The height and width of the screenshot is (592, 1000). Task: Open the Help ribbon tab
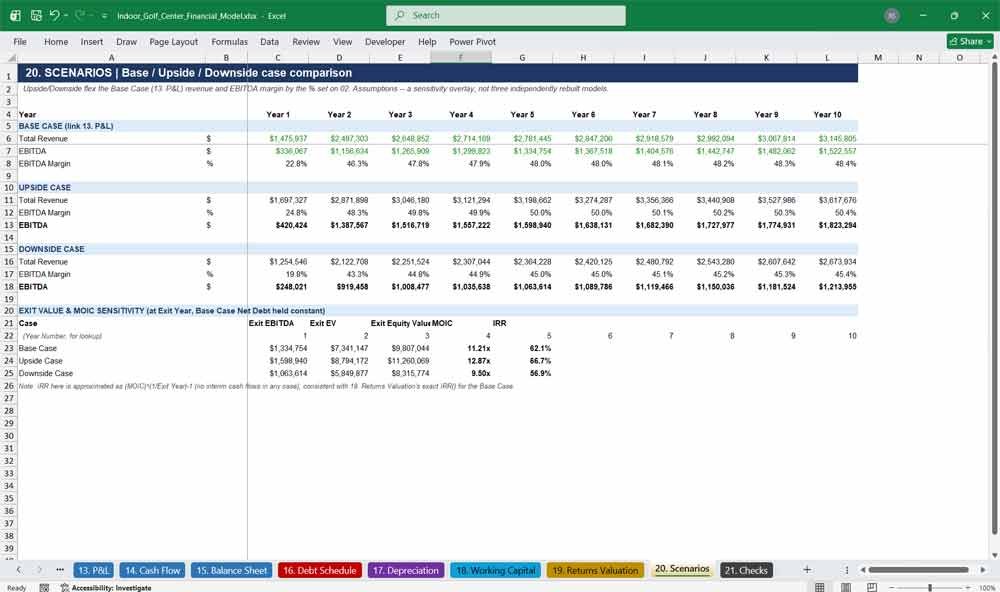(427, 41)
